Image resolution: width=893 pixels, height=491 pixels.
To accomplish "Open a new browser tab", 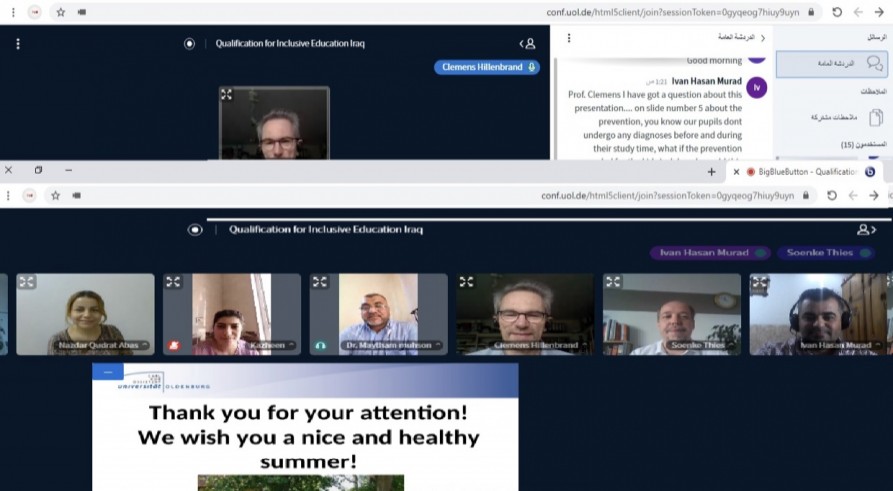I will [712, 171].
